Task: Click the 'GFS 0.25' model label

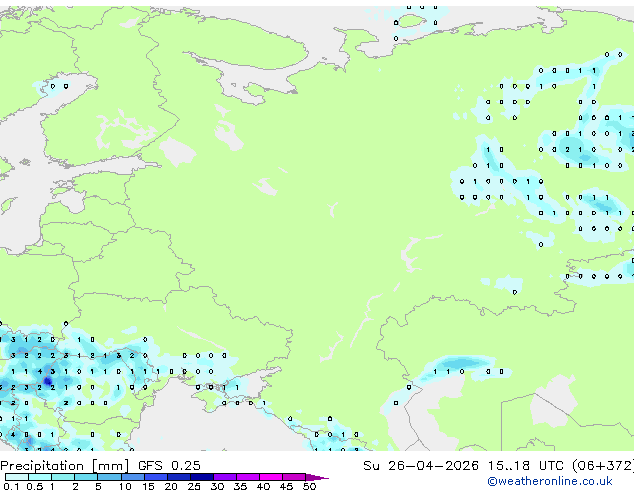Action: (x=169, y=466)
